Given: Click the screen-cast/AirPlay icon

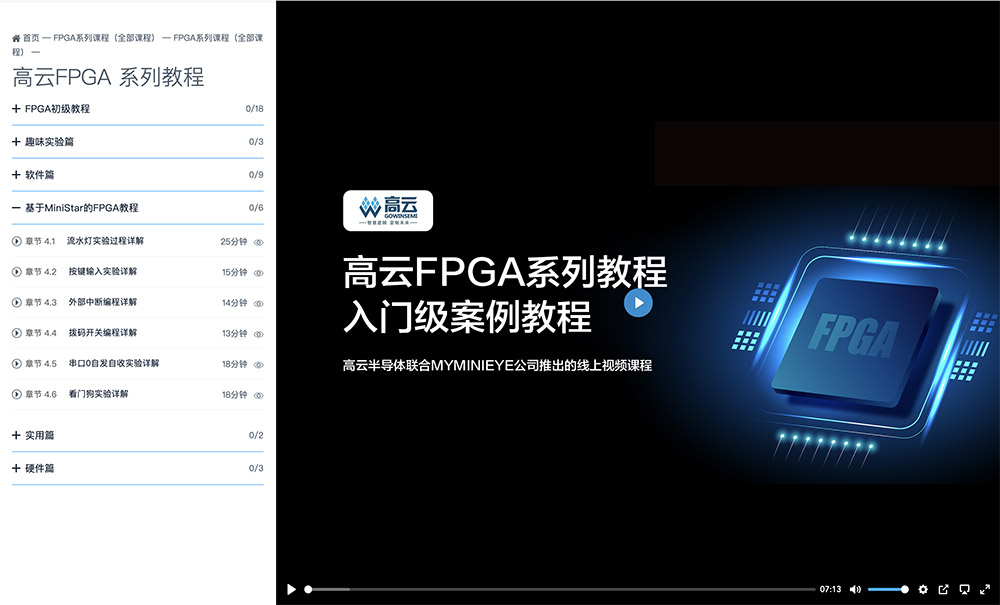Looking at the screenshot, I should point(965,589).
